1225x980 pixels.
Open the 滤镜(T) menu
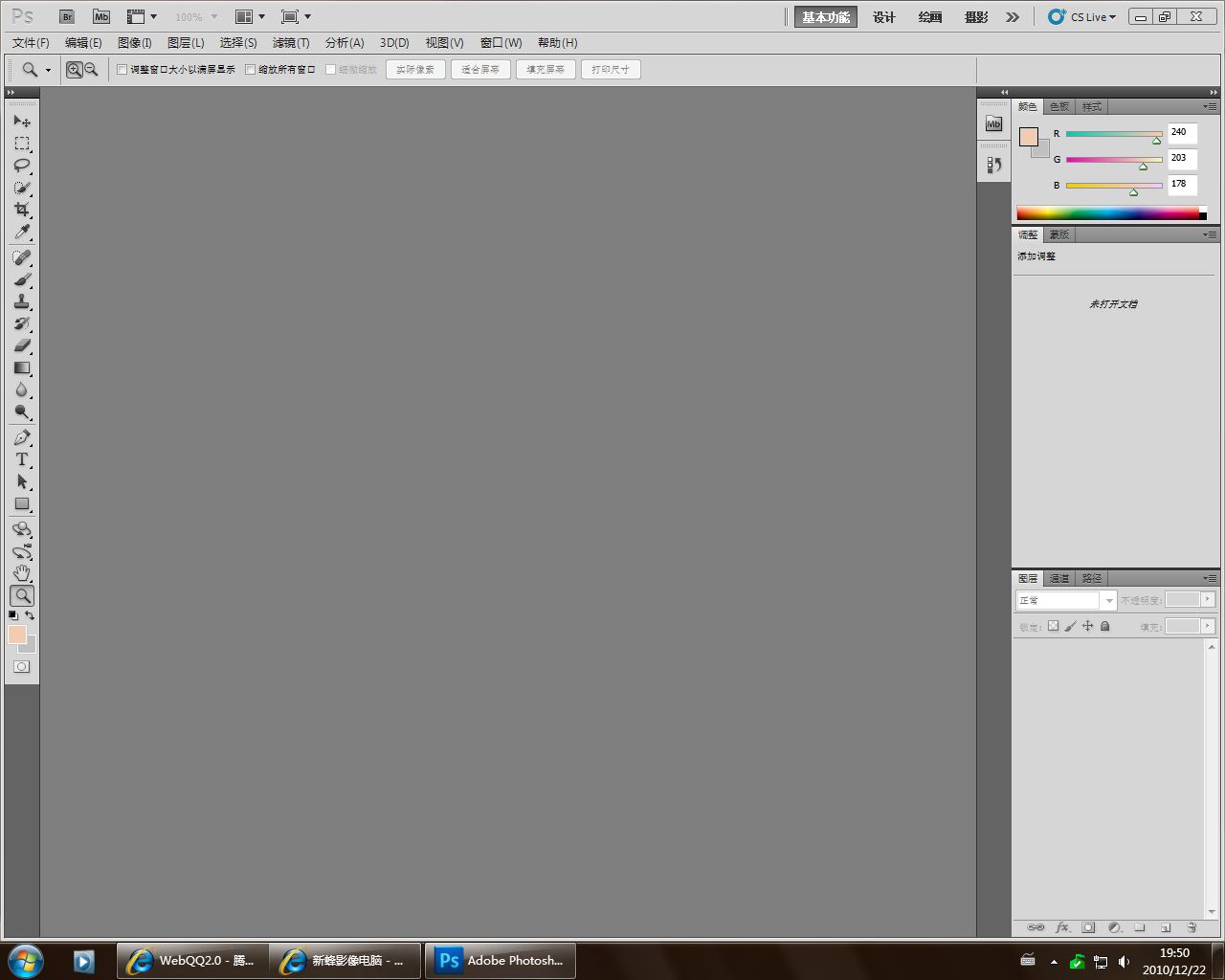pyautogui.click(x=290, y=43)
